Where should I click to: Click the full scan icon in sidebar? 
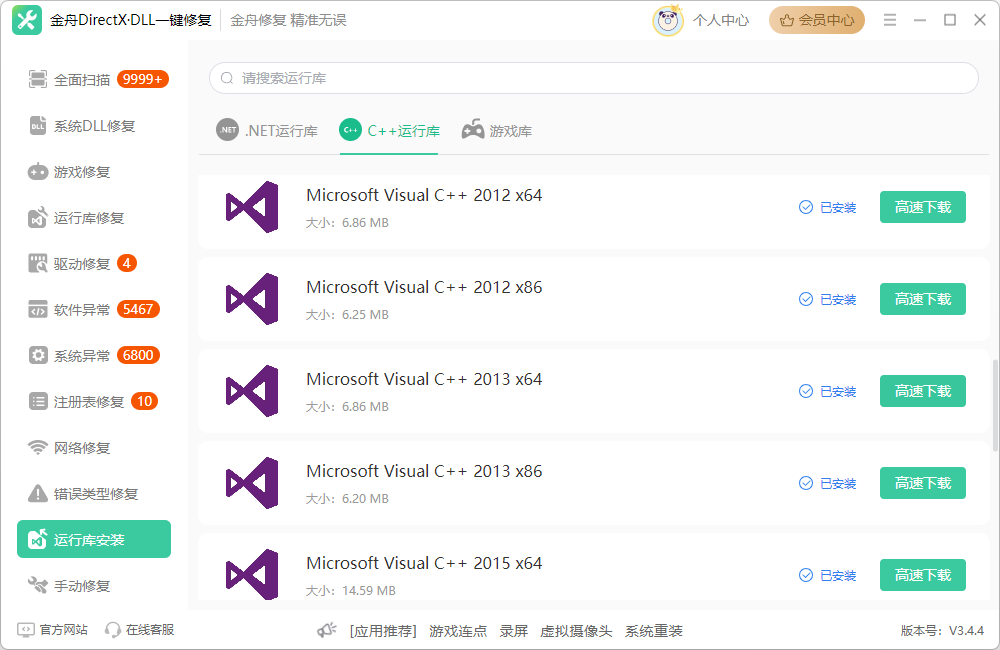coord(38,79)
